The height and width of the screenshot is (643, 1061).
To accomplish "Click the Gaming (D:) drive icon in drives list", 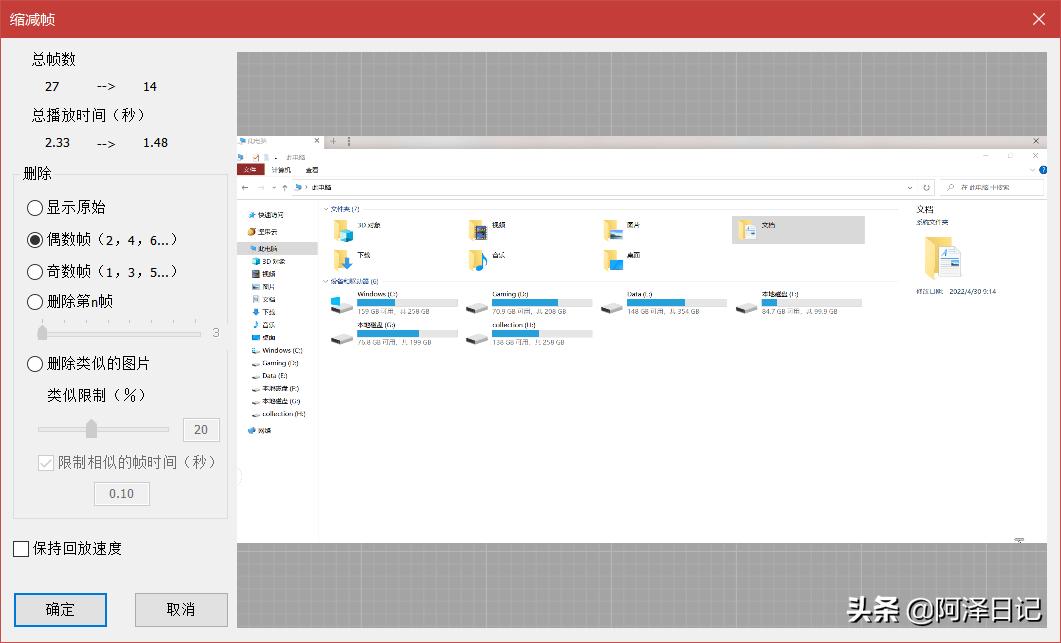I will pos(477,305).
